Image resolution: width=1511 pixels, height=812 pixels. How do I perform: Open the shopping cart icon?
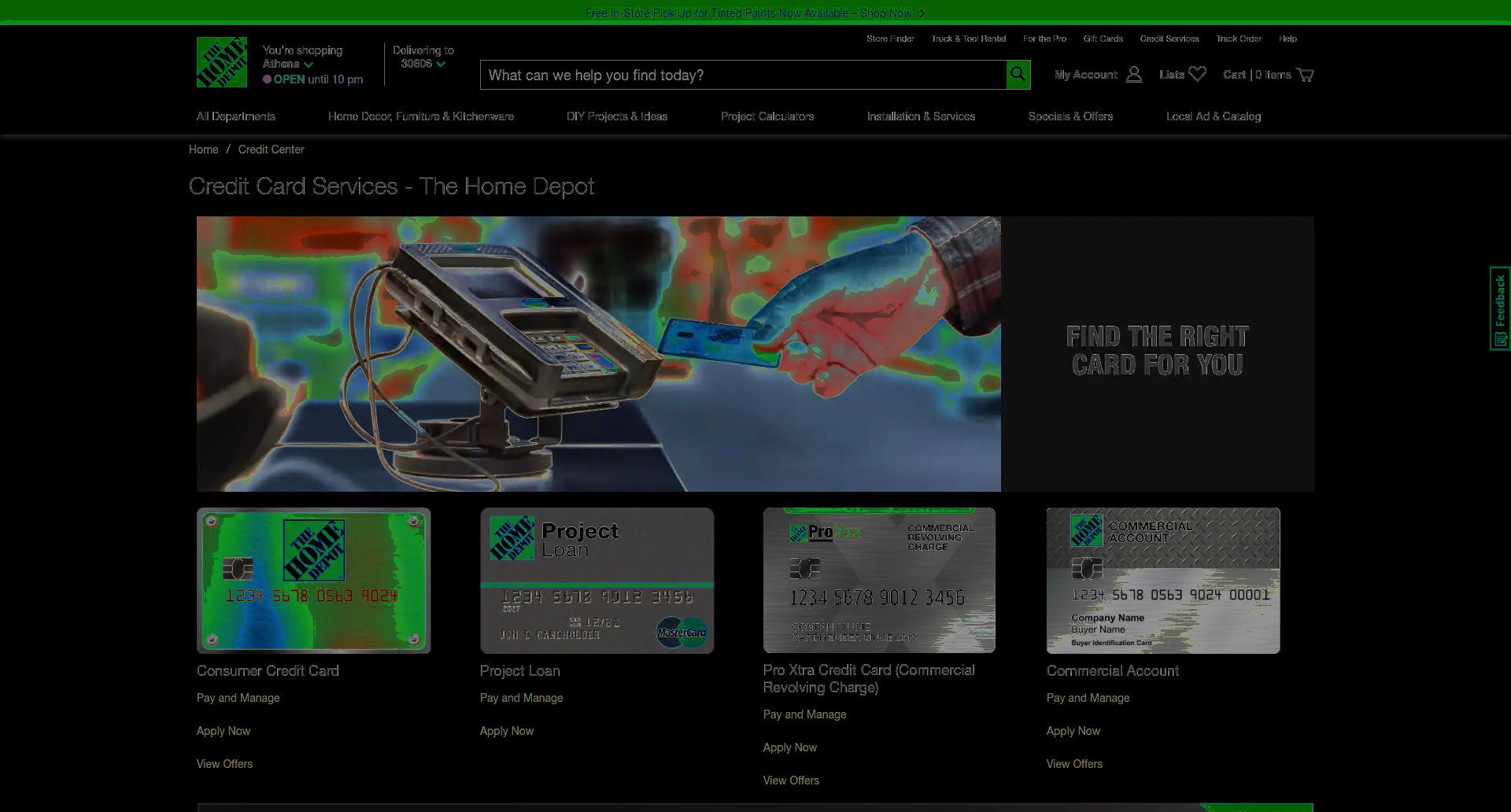(x=1305, y=75)
